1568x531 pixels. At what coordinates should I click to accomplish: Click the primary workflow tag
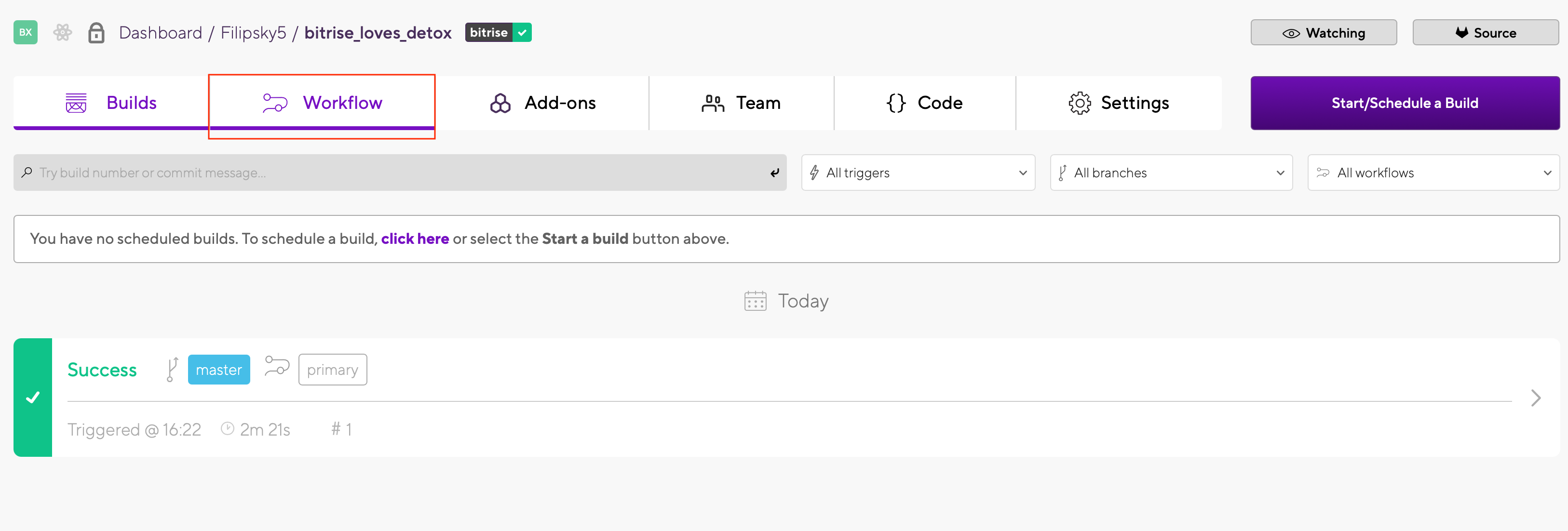pyautogui.click(x=332, y=370)
